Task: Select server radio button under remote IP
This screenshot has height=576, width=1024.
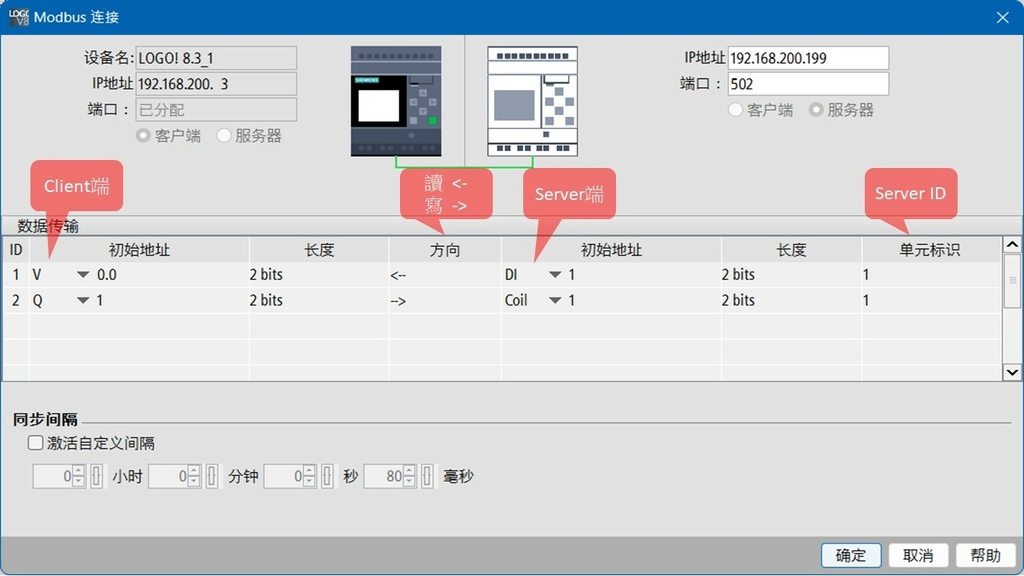Action: point(816,110)
